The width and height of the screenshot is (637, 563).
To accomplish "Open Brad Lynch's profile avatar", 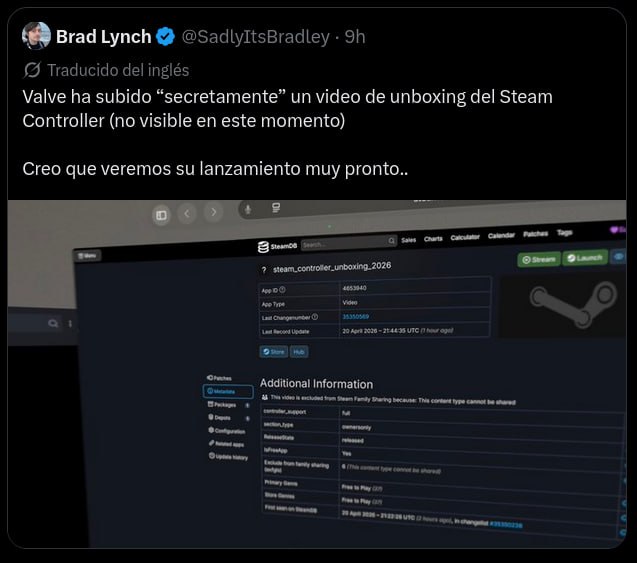I will (36, 36).
